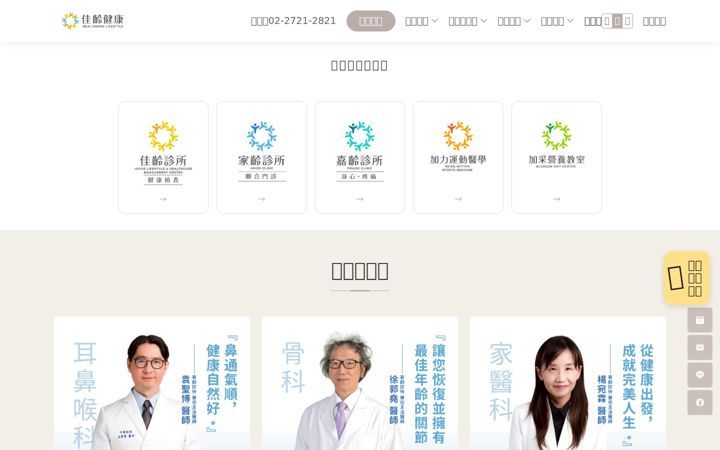Follow the arrow in the 加力運動醫學 card
This screenshot has width=720, height=450.
(458, 199)
